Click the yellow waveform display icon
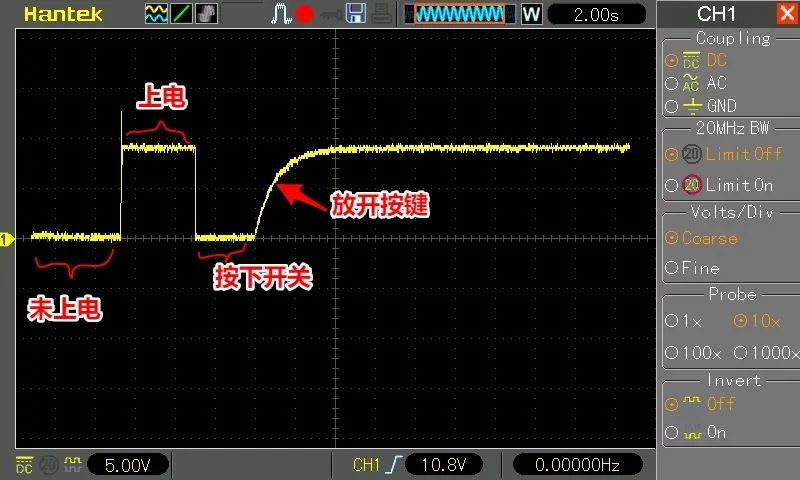The width and height of the screenshot is (800, 480). click(x=156, y=14)
